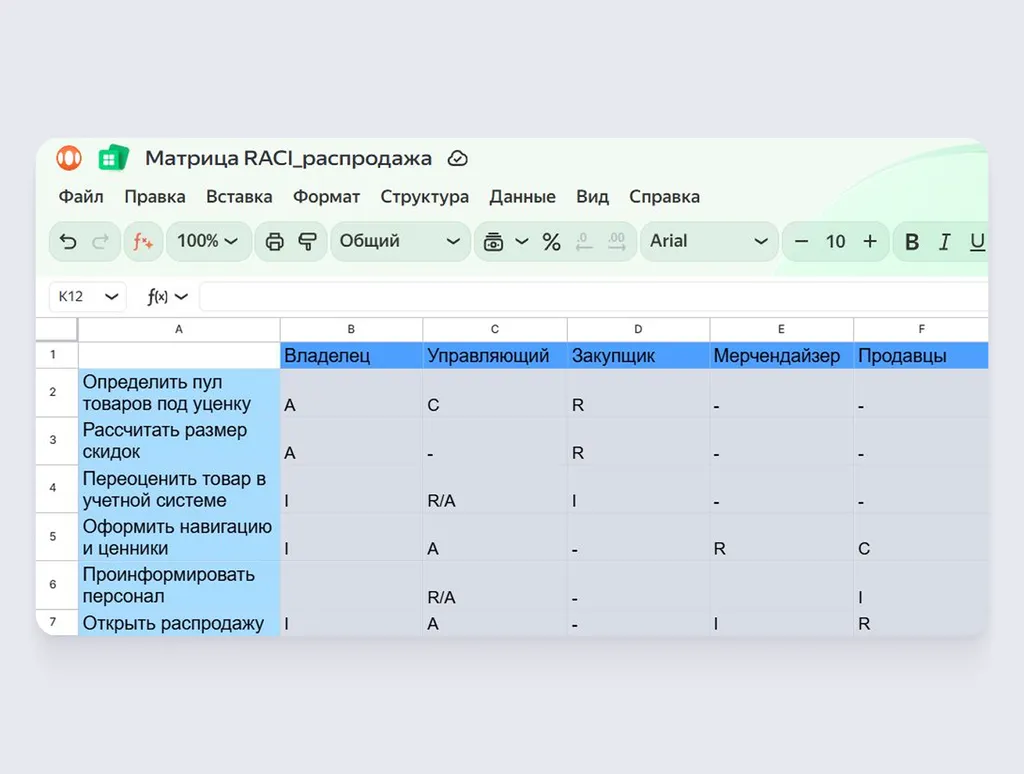Expand the f(x) function dropdown
Viewport: 1024px width, 774px height.
[182, 297]
